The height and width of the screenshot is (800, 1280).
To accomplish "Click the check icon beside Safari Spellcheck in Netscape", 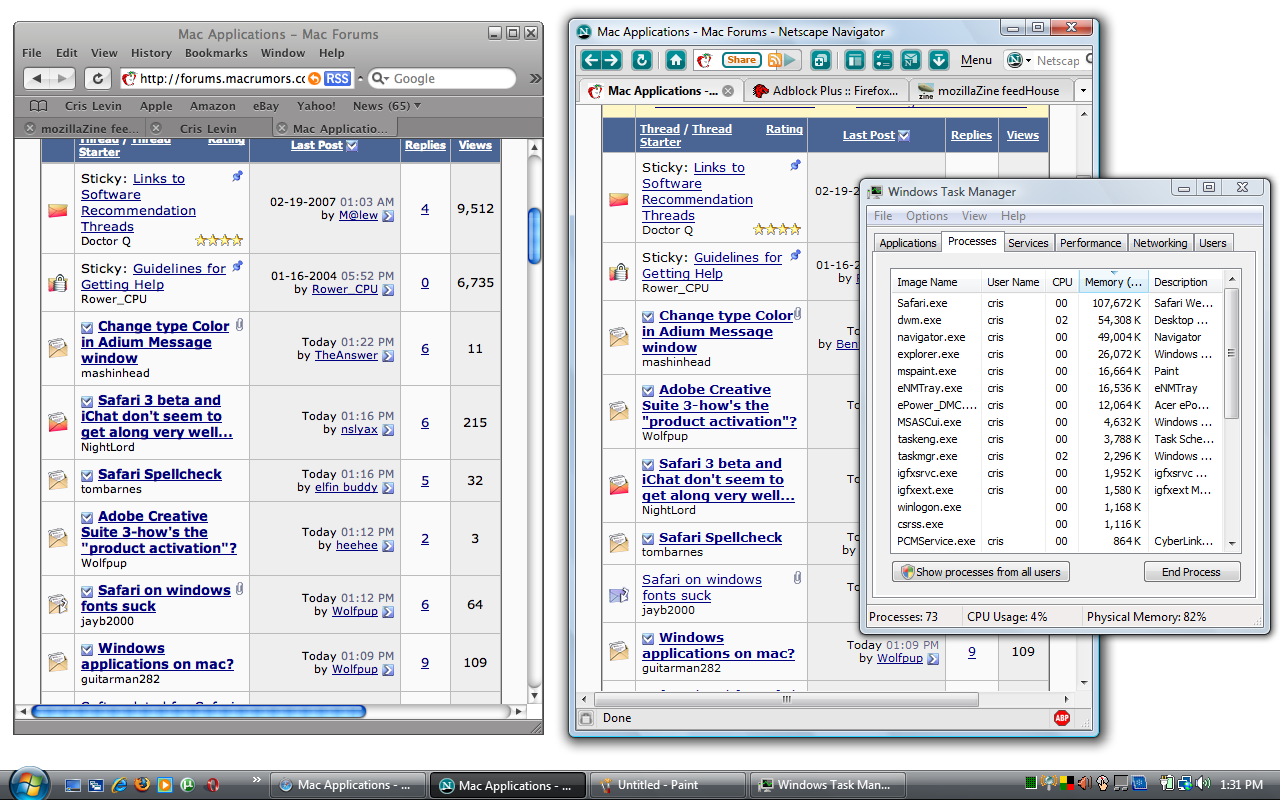I will [x=648, y=538].
